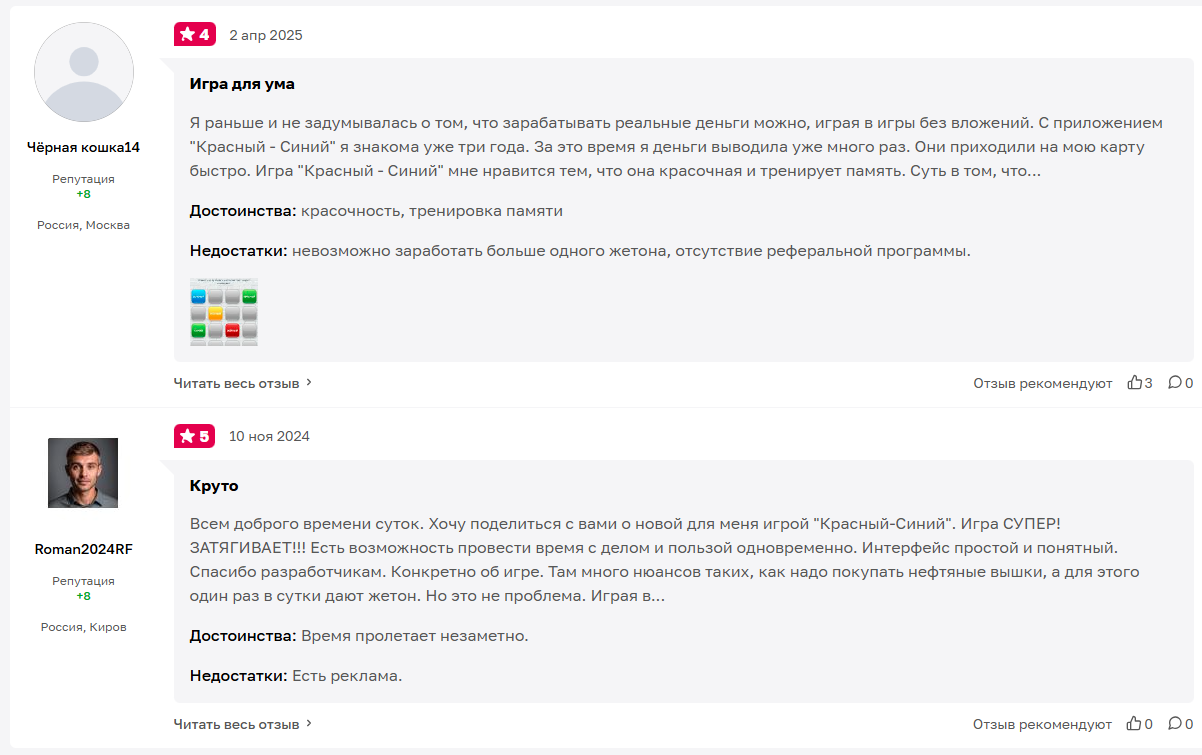Open Roman2024RF user profile
This screenshot has height=755, width=1202.
(83, 549)
